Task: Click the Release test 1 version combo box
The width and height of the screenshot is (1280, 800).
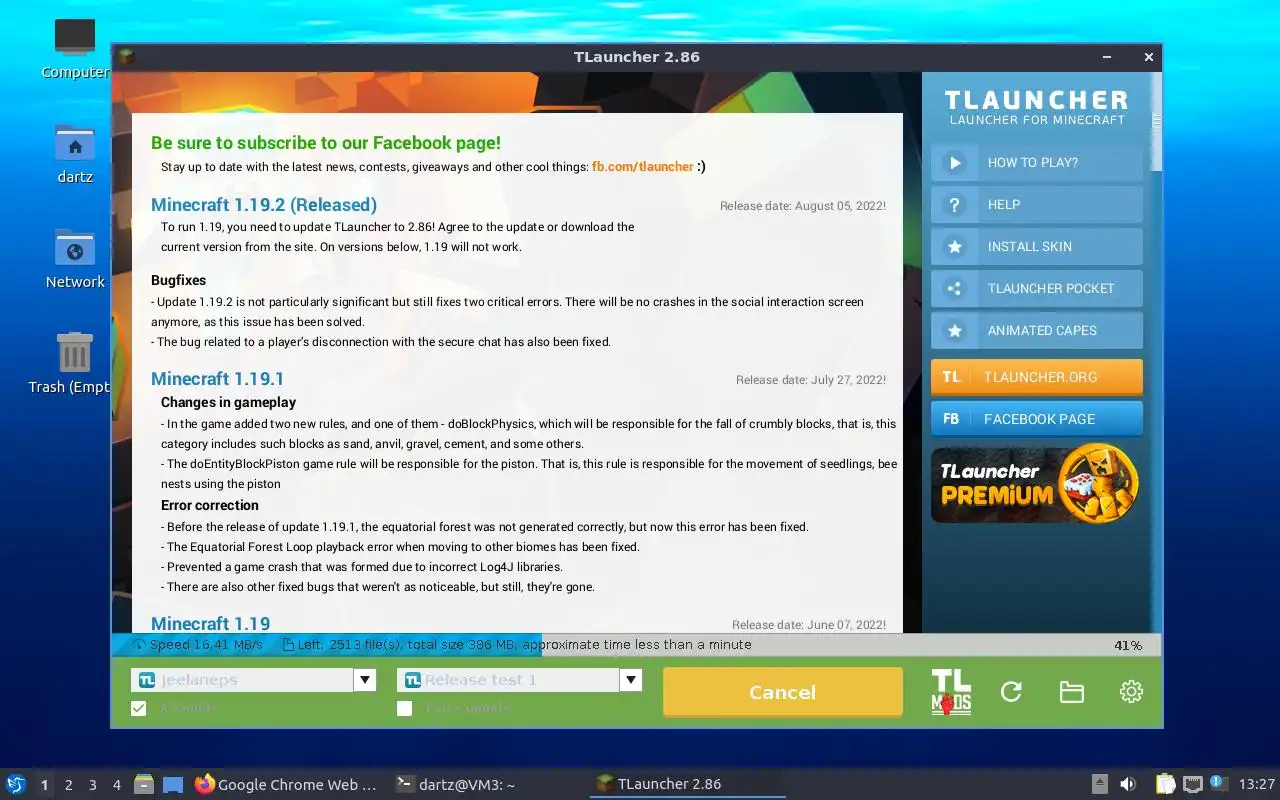Action: [x=520, y=680]
